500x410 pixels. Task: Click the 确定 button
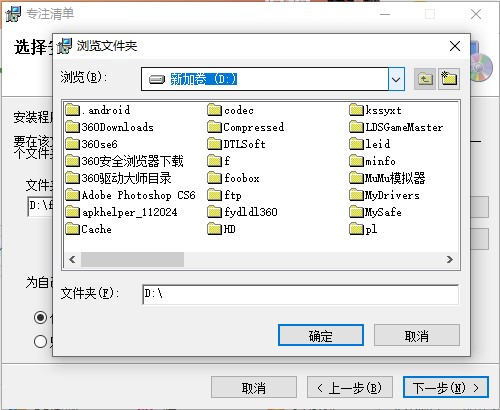tap(321, 335)
